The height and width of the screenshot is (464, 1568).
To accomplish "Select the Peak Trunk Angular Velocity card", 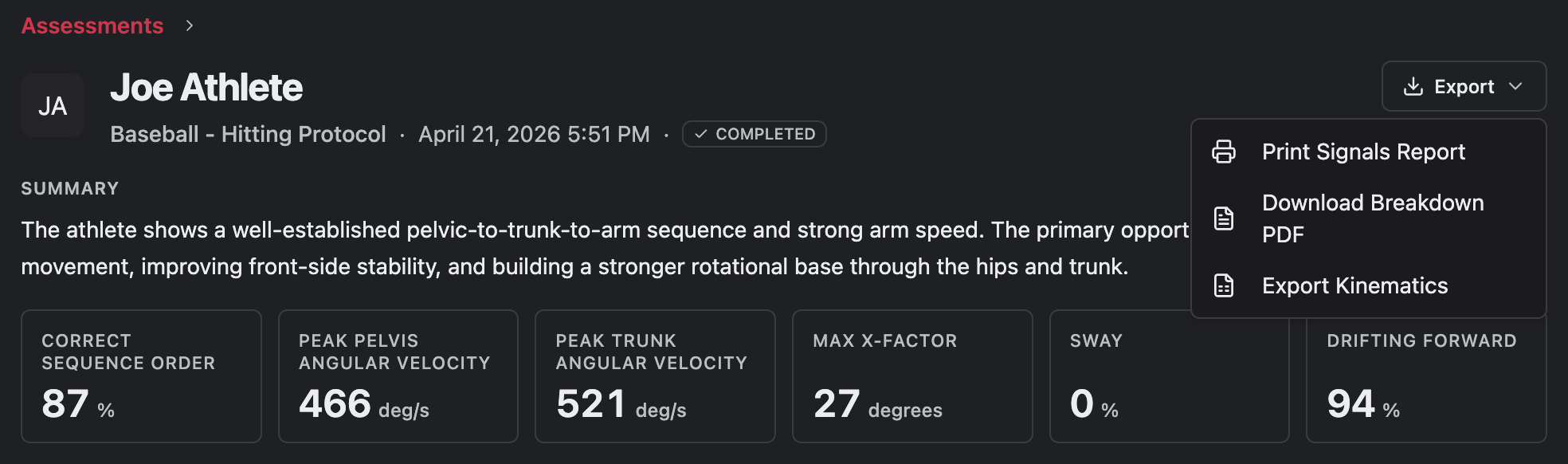I will click(x=655, y=376).
